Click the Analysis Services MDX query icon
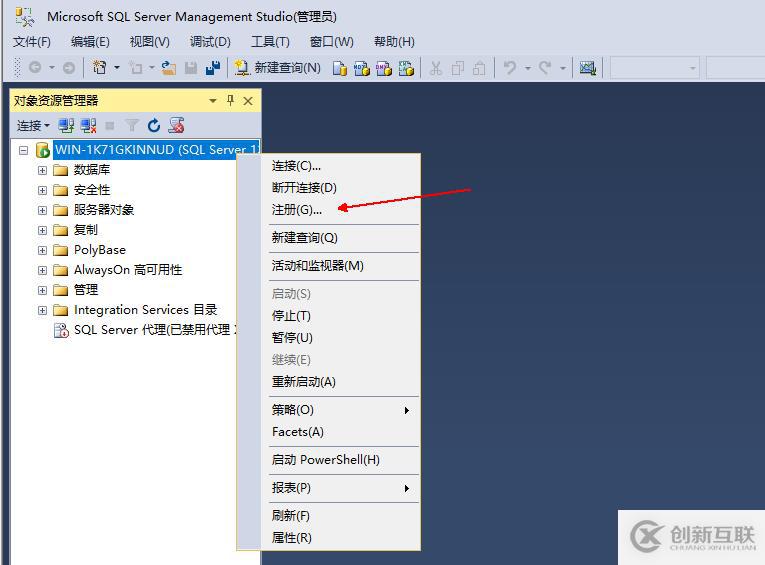This screenshot has height=565, width=765. [x=362, y=68]
